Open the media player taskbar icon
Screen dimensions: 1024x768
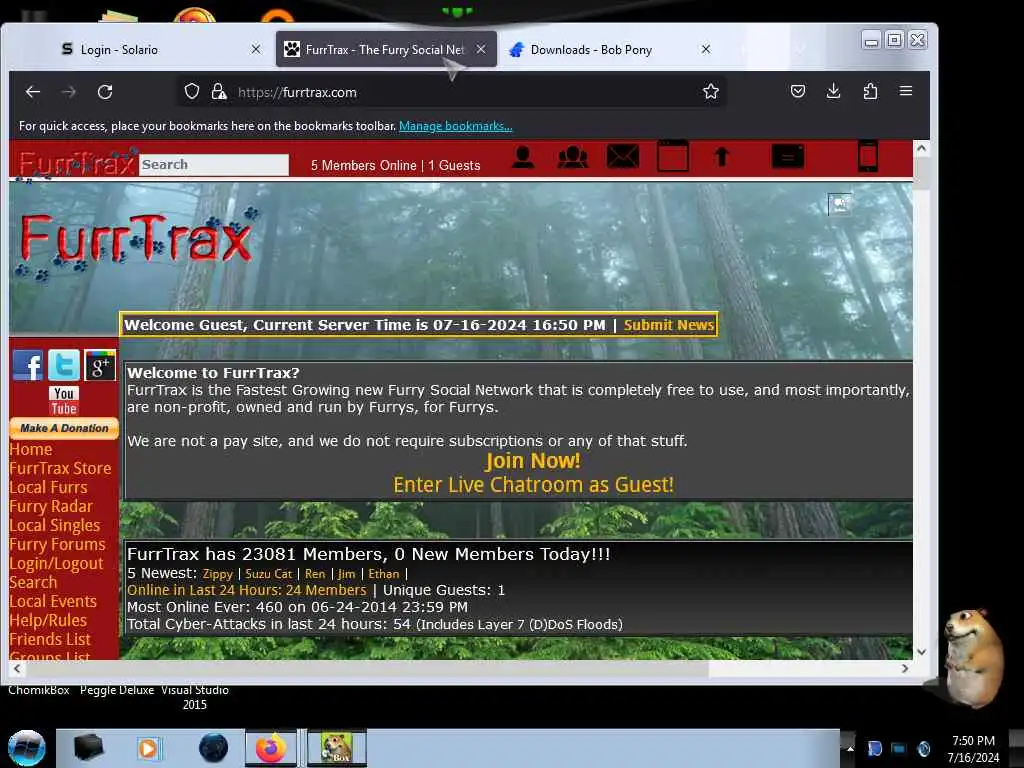pyautogui.click(x=148, y=748)
